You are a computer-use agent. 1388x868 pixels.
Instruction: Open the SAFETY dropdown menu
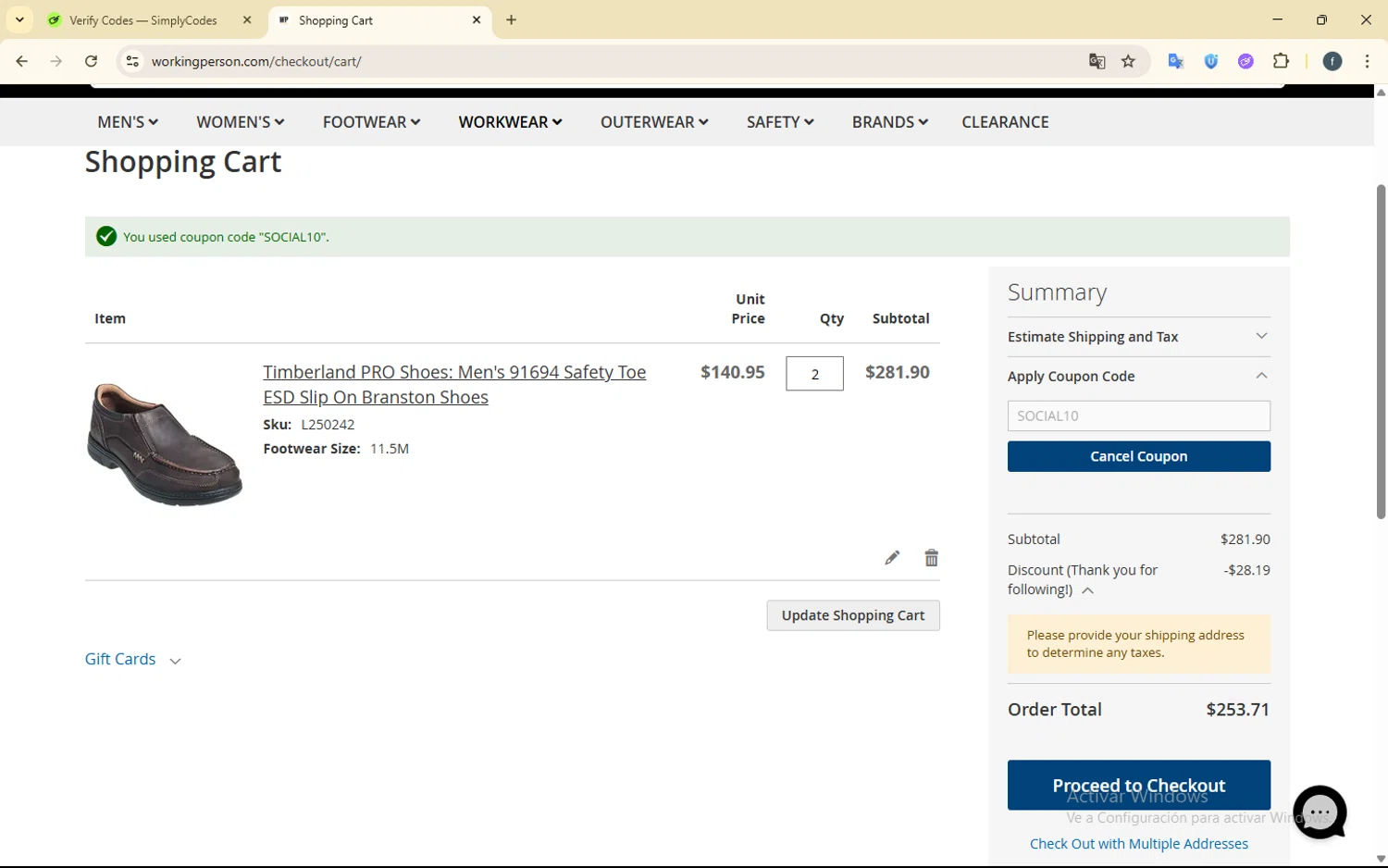point(780,122)
